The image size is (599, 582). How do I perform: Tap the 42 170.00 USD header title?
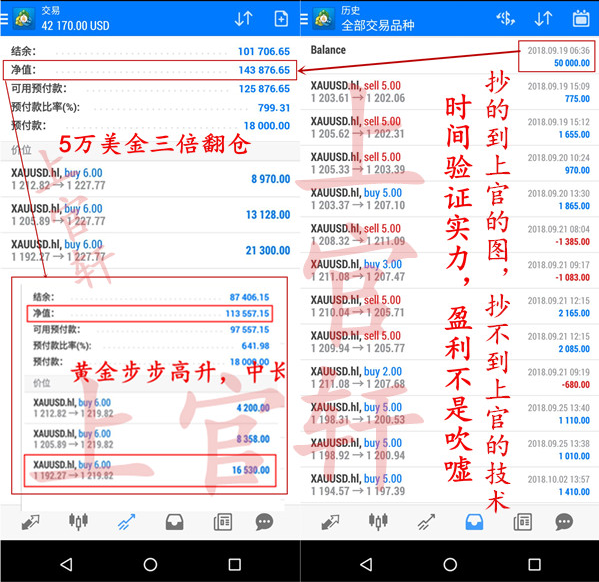[x=75, y=26]
